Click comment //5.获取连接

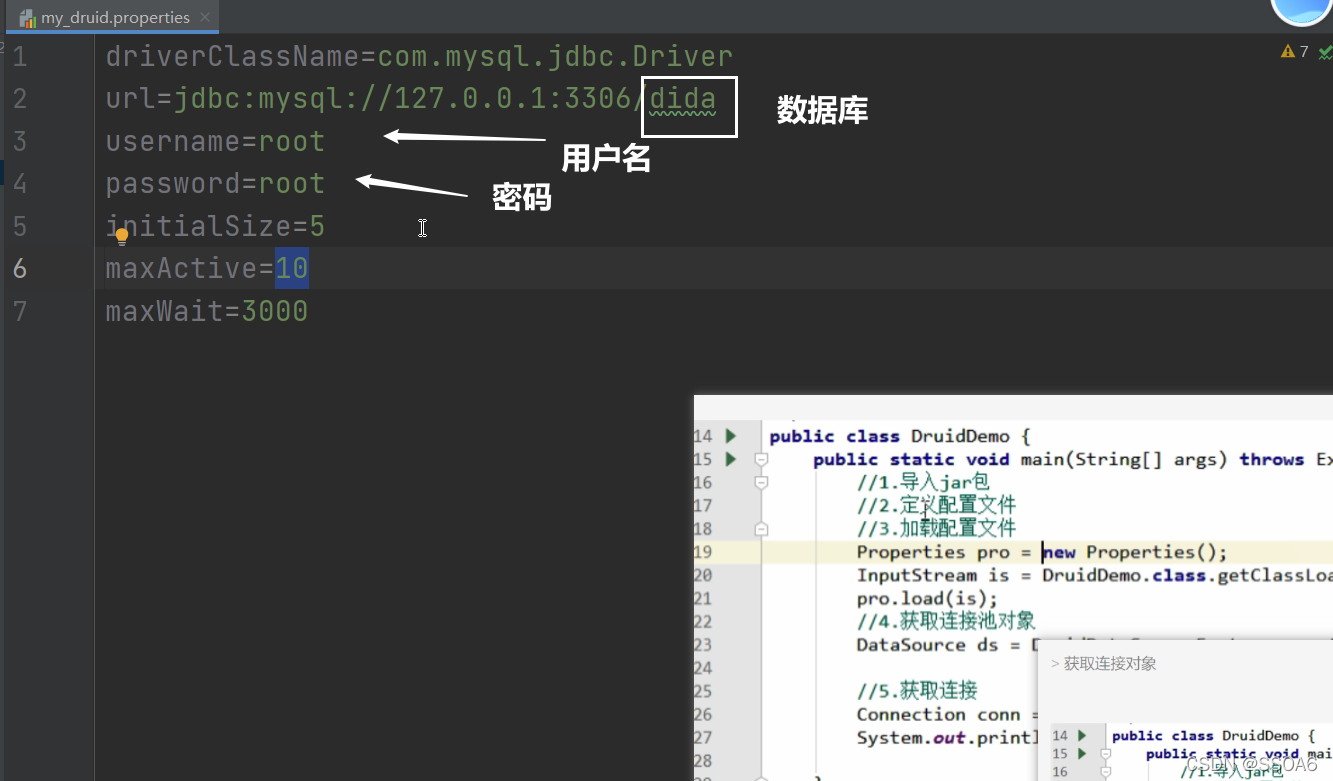pyautogui.click(x=917, y=691)
